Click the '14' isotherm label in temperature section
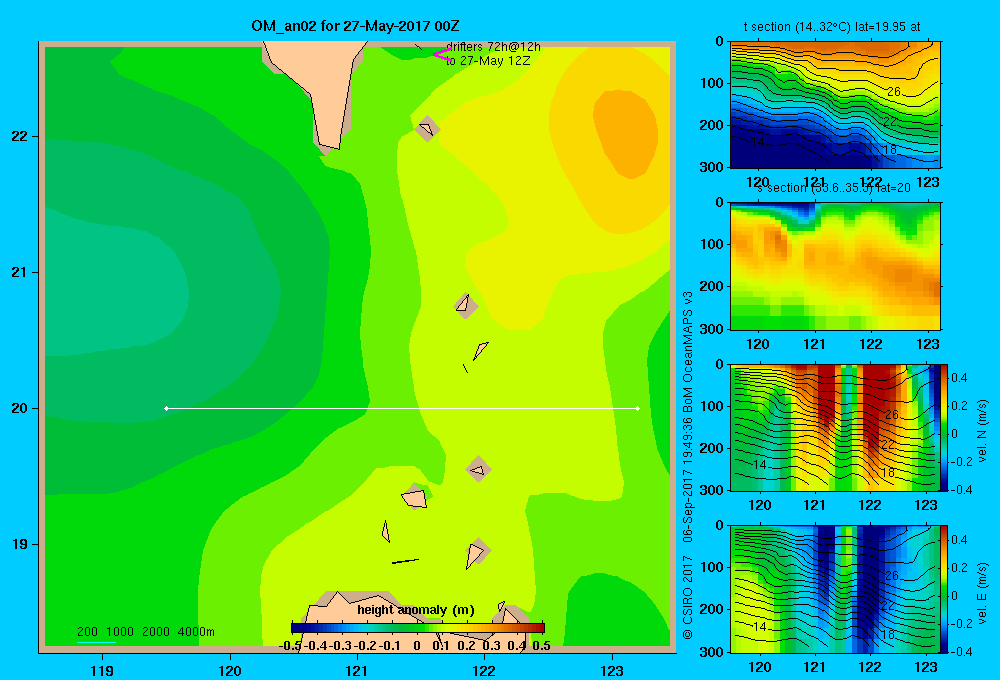This screenshot has width=1000, height=680. (x=757, y=141)
